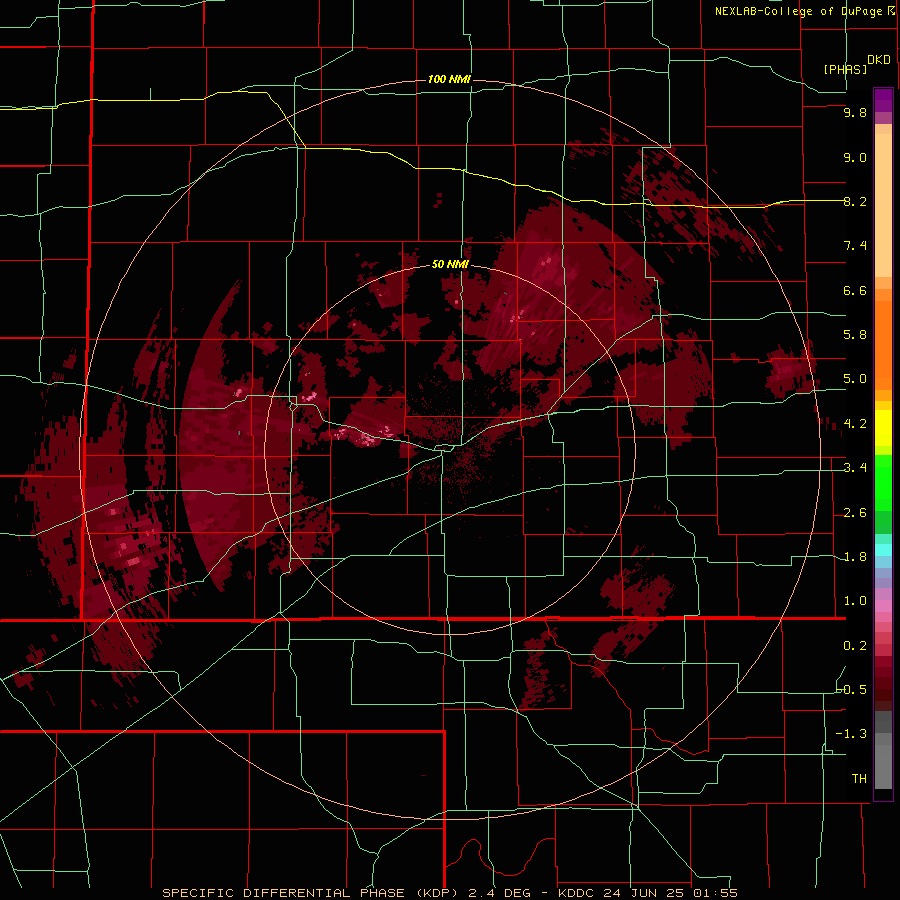
Task: Click the 'SPECIFIC DIFFERENTIAL PHASE (KDP)' caption text
Action: [308, 893]
